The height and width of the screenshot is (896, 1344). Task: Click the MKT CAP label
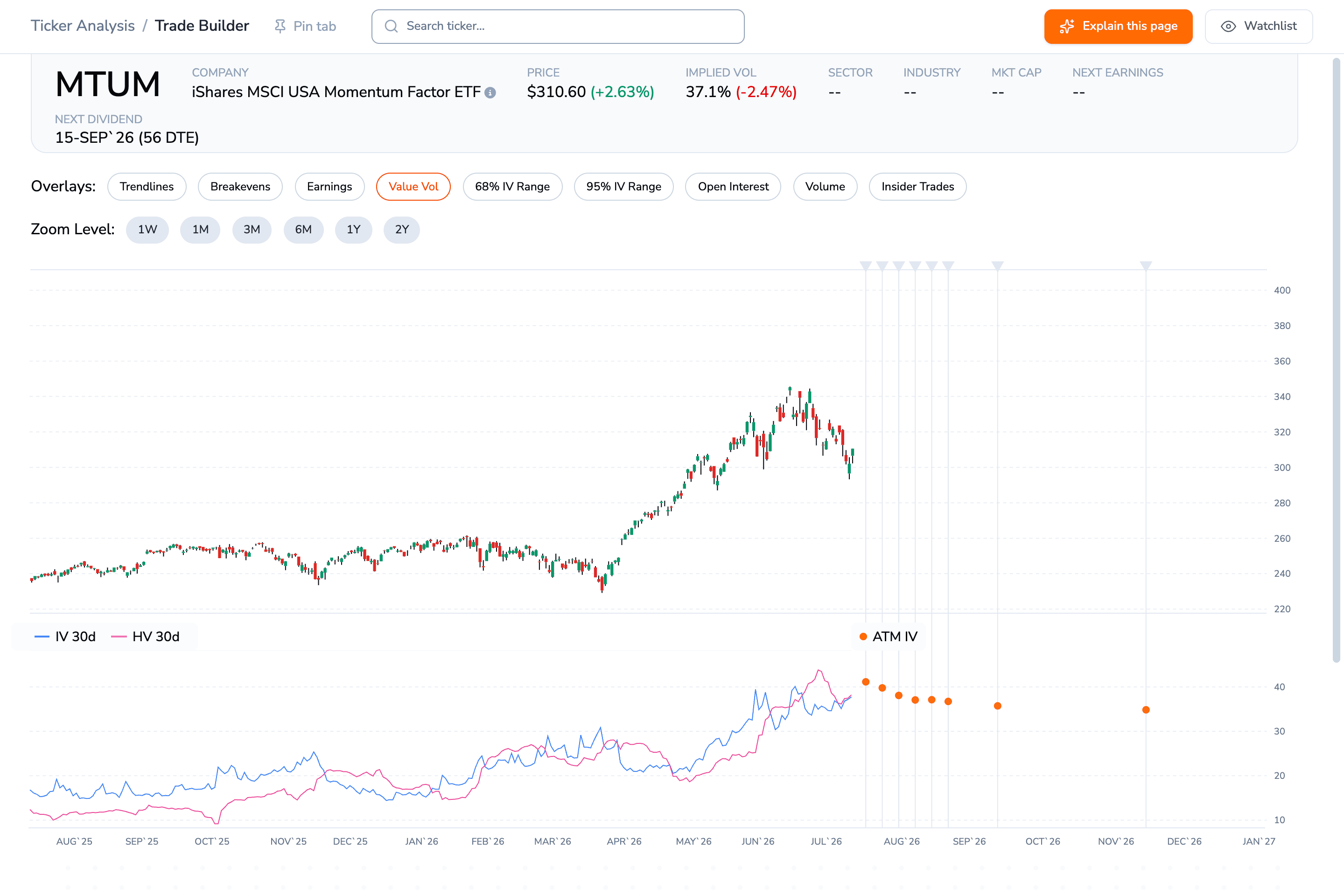coord(1016,73)
